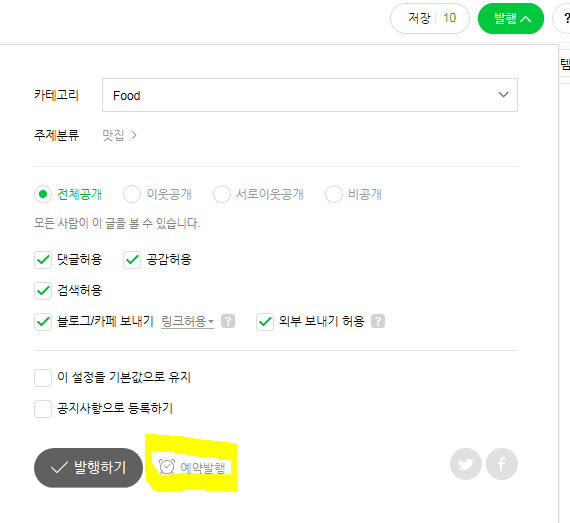Select the 전체공개 radio option
570x523 pixels.
[x=43, y=194]
